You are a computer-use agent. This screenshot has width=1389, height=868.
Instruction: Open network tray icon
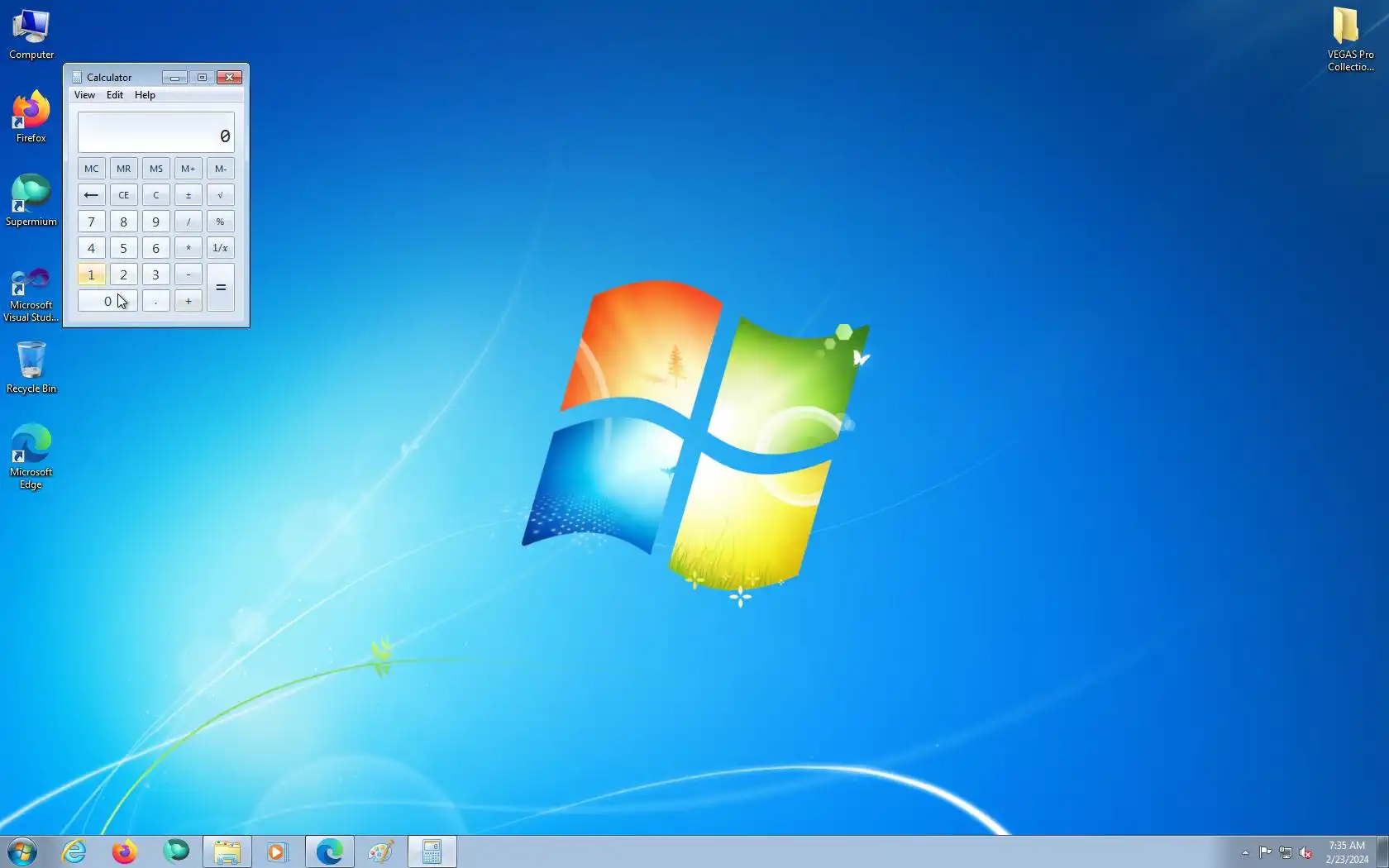click(1286, 852)
